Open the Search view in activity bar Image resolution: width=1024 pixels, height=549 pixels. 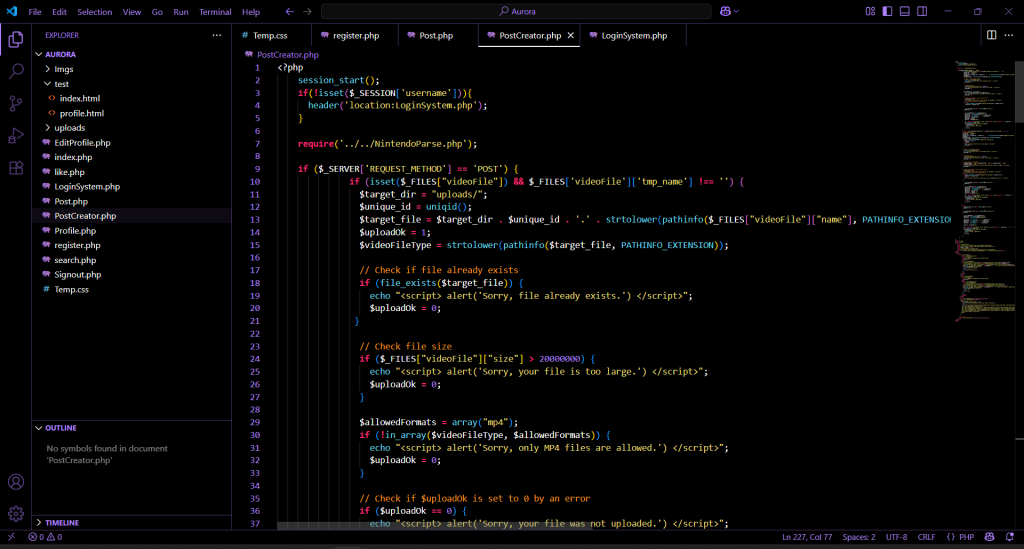(x=16, y=71)
